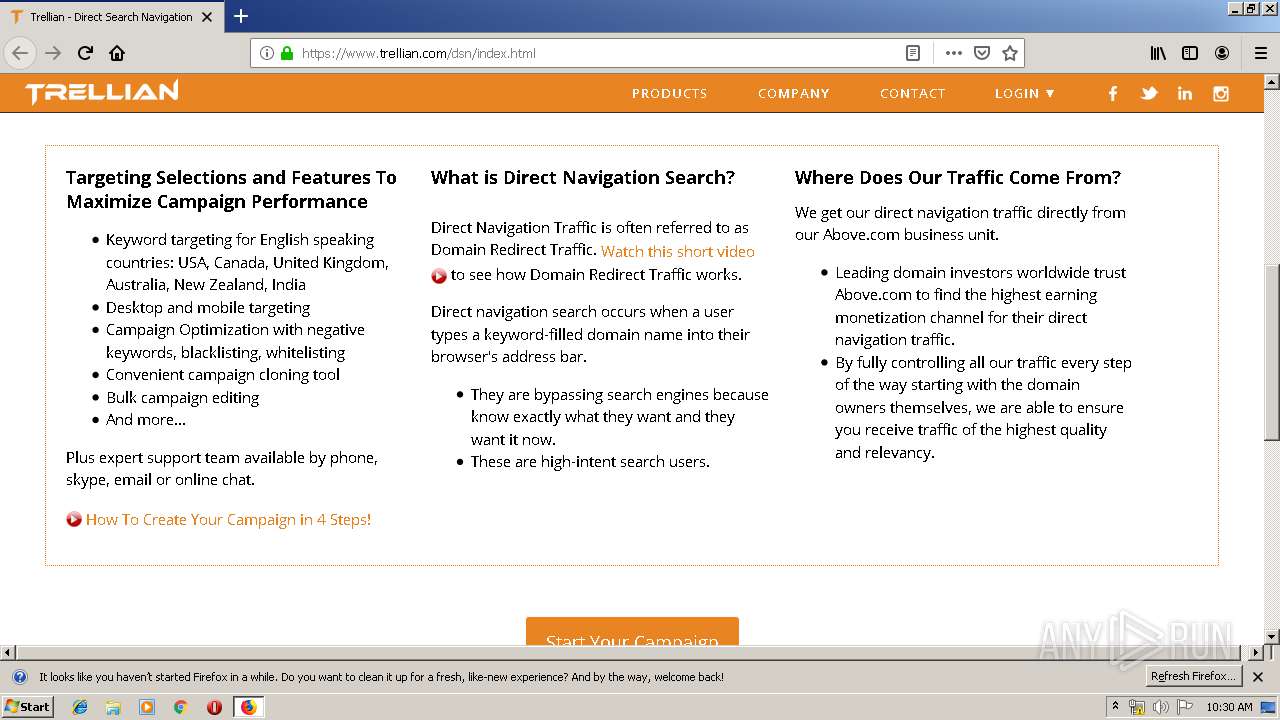
Task: Click heading 'Where Does Our Traffic Come From?'
Action: coord(958,177)
